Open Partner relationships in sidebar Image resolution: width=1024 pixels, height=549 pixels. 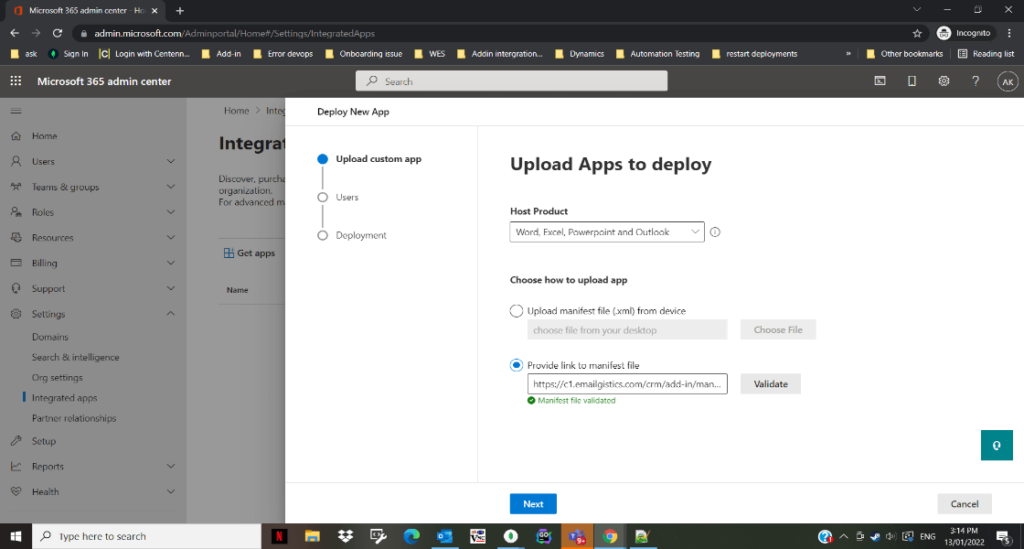[x=74, y=418]
